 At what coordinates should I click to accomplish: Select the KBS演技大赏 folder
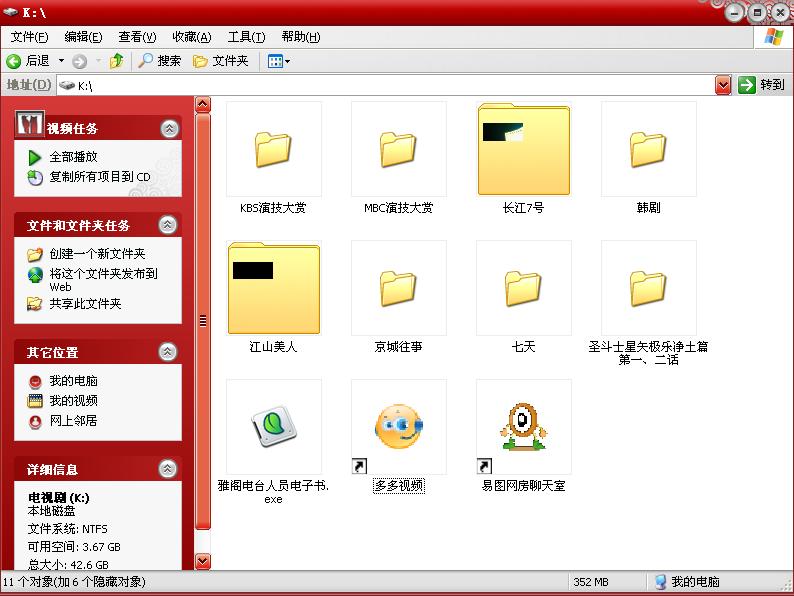273,149
